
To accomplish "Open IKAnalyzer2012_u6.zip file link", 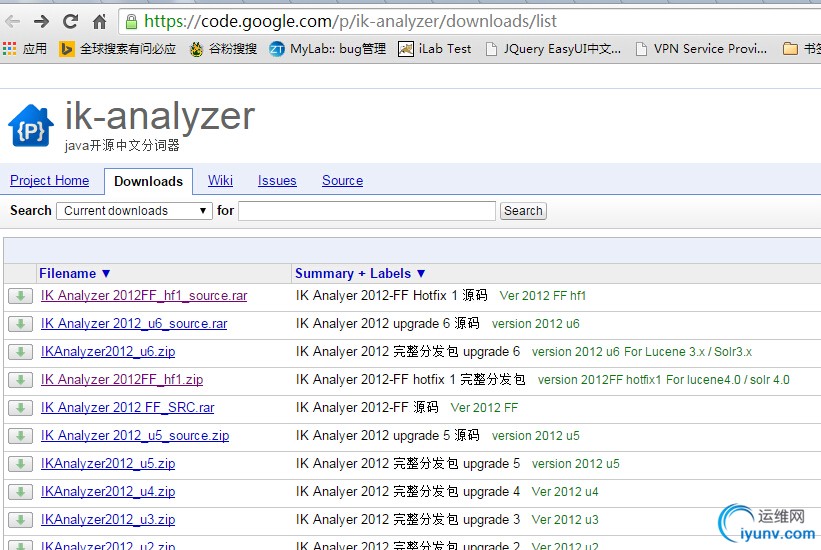I will click(x=108, y=351).
